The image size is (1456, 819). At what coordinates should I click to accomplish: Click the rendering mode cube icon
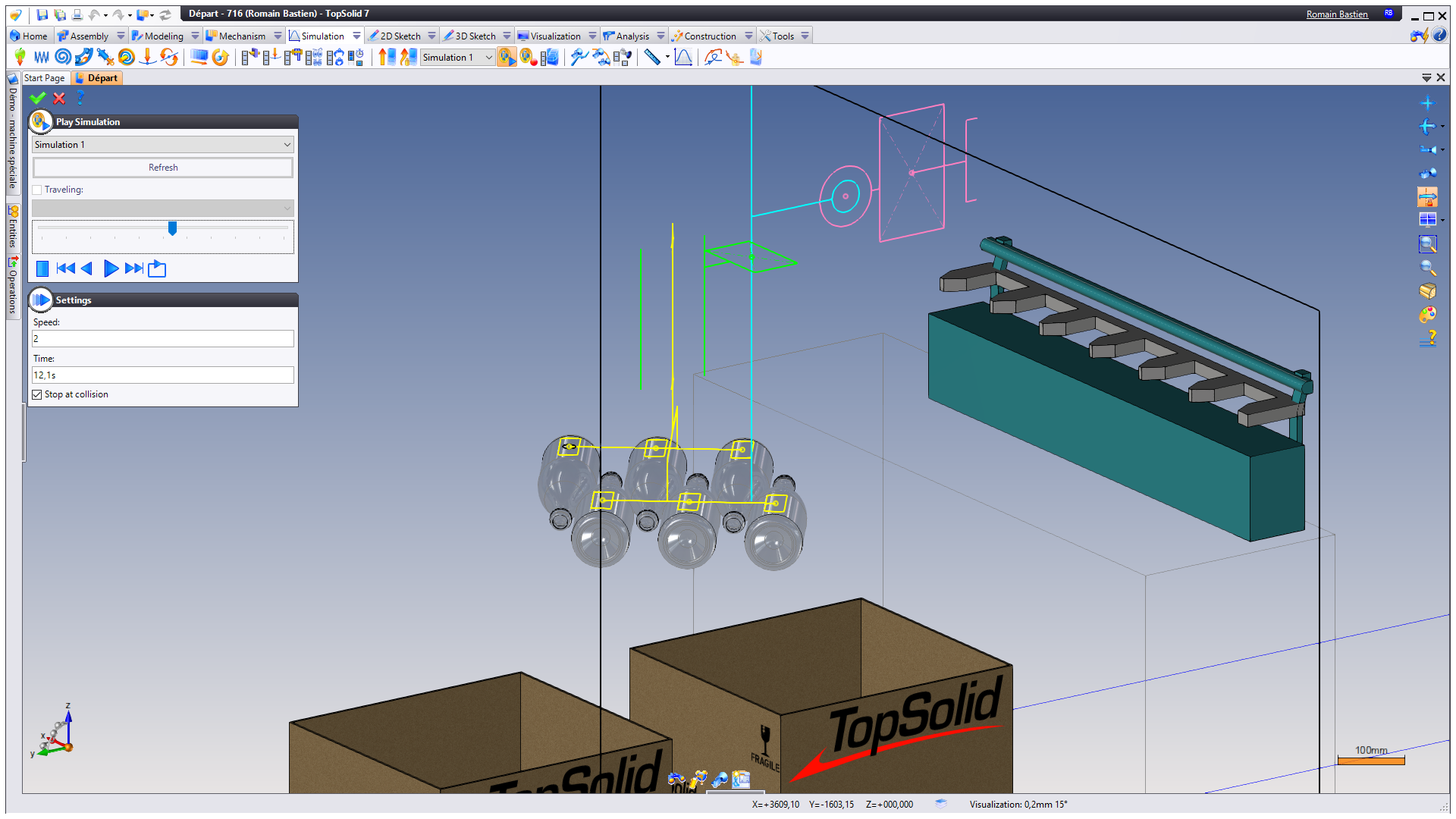click(1427, 291)
